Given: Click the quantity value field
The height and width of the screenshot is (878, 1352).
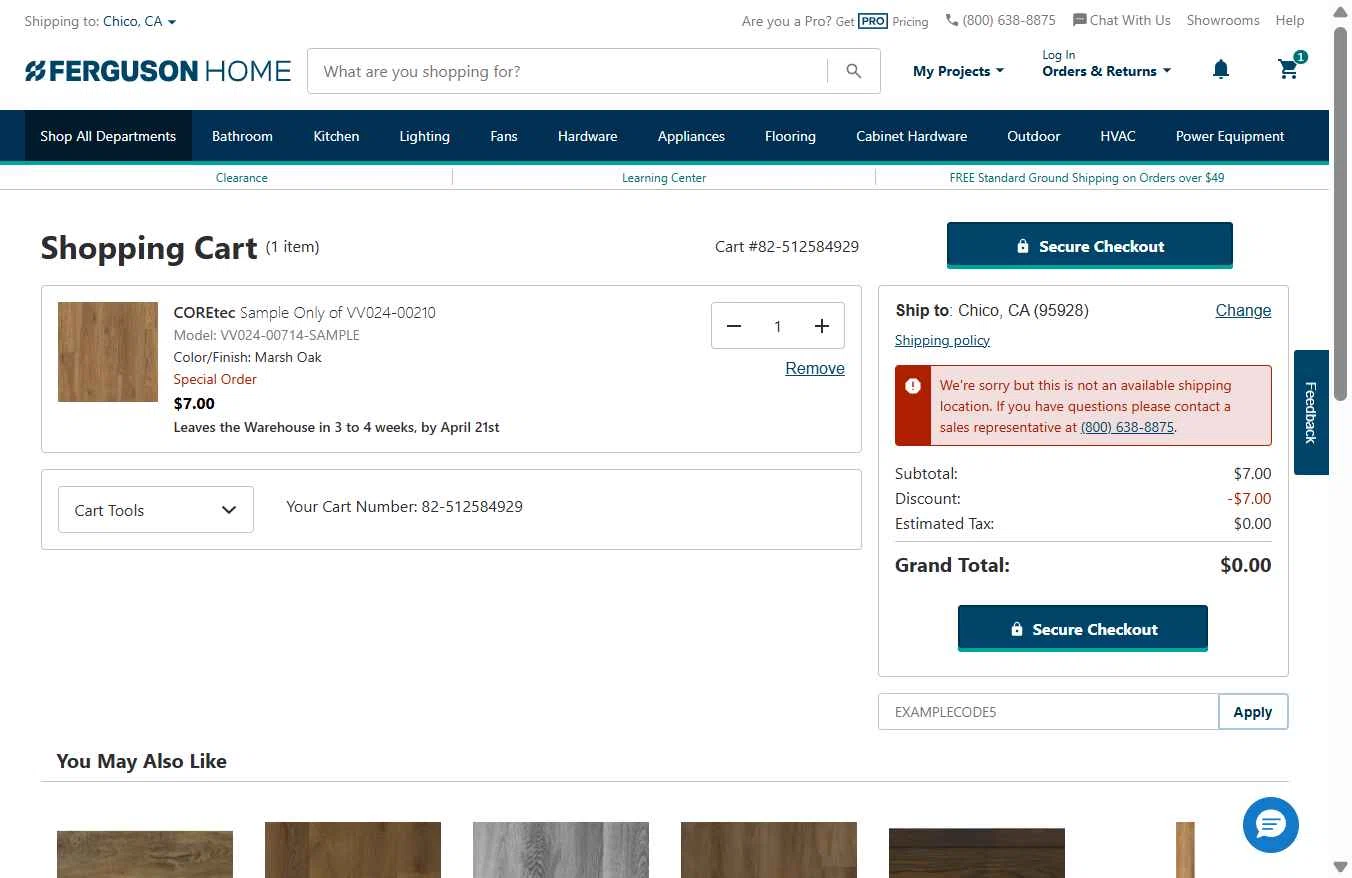Looking at the screenshot, I should (x=777, y=326).
